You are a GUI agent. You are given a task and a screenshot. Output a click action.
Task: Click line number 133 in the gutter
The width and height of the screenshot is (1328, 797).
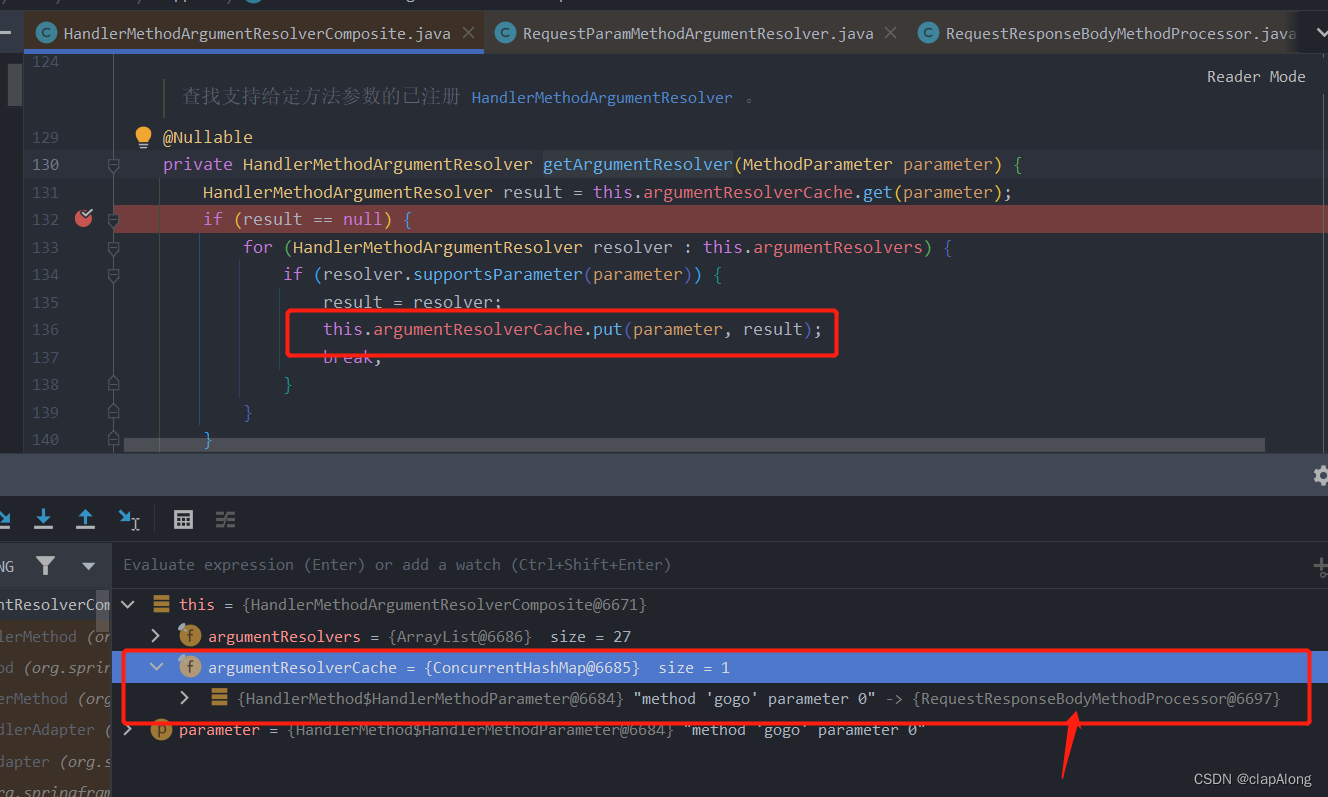pos(46,246)
